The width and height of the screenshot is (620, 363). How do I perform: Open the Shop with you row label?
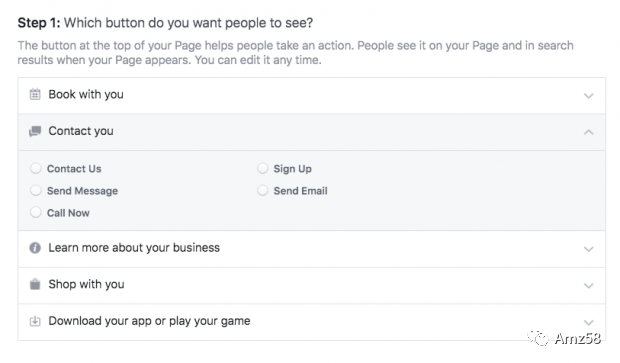click(86, 284)
